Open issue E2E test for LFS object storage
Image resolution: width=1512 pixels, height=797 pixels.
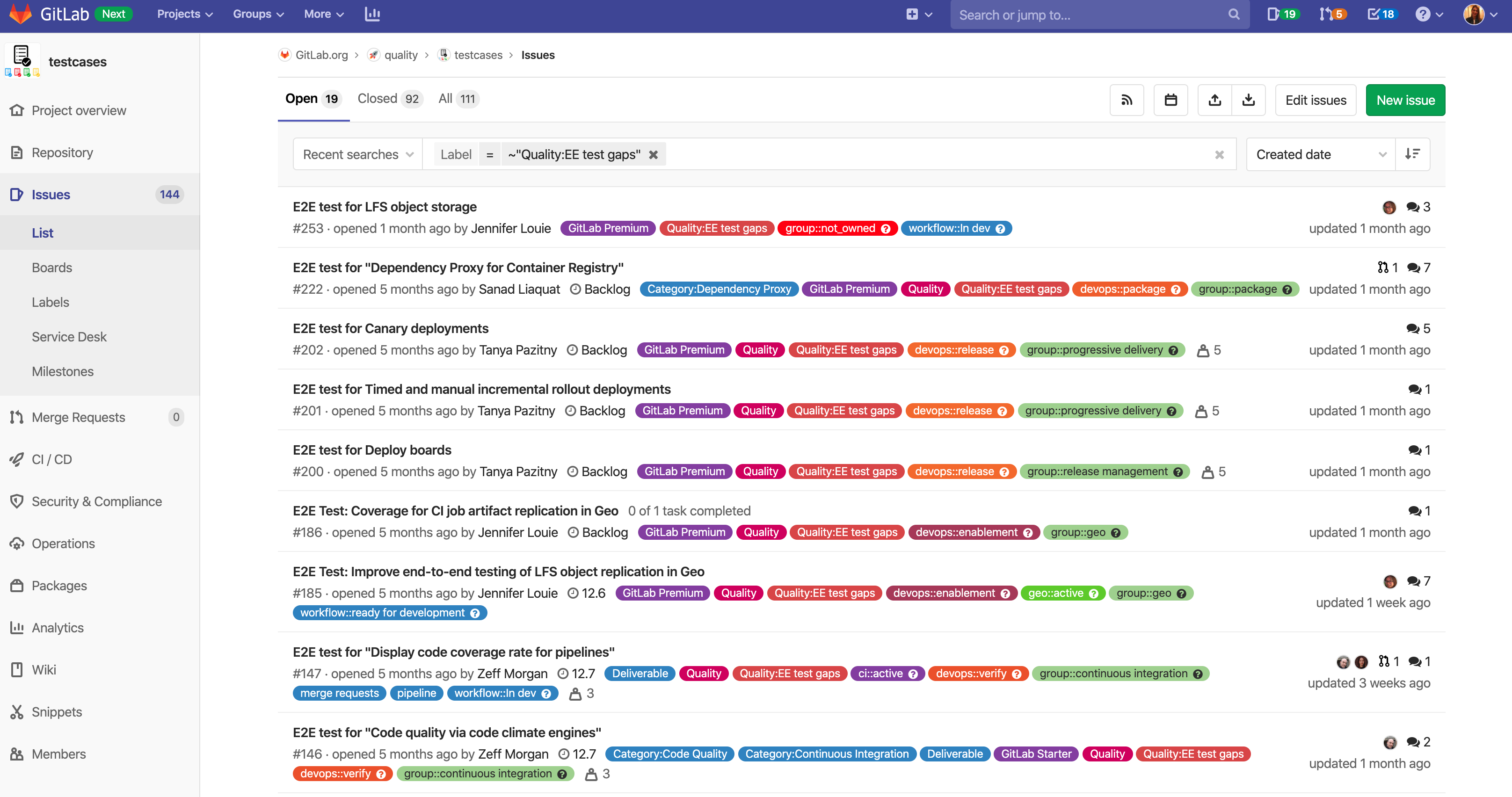pyautogui.click(x=385, y=207)
